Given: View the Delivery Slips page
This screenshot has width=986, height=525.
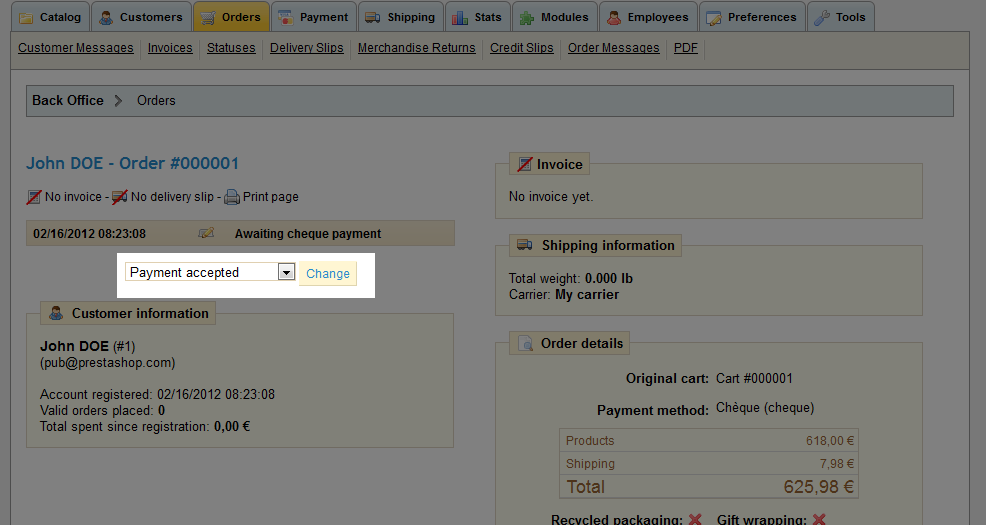Looking at the screenshot, I should click(x=306, y=48).
